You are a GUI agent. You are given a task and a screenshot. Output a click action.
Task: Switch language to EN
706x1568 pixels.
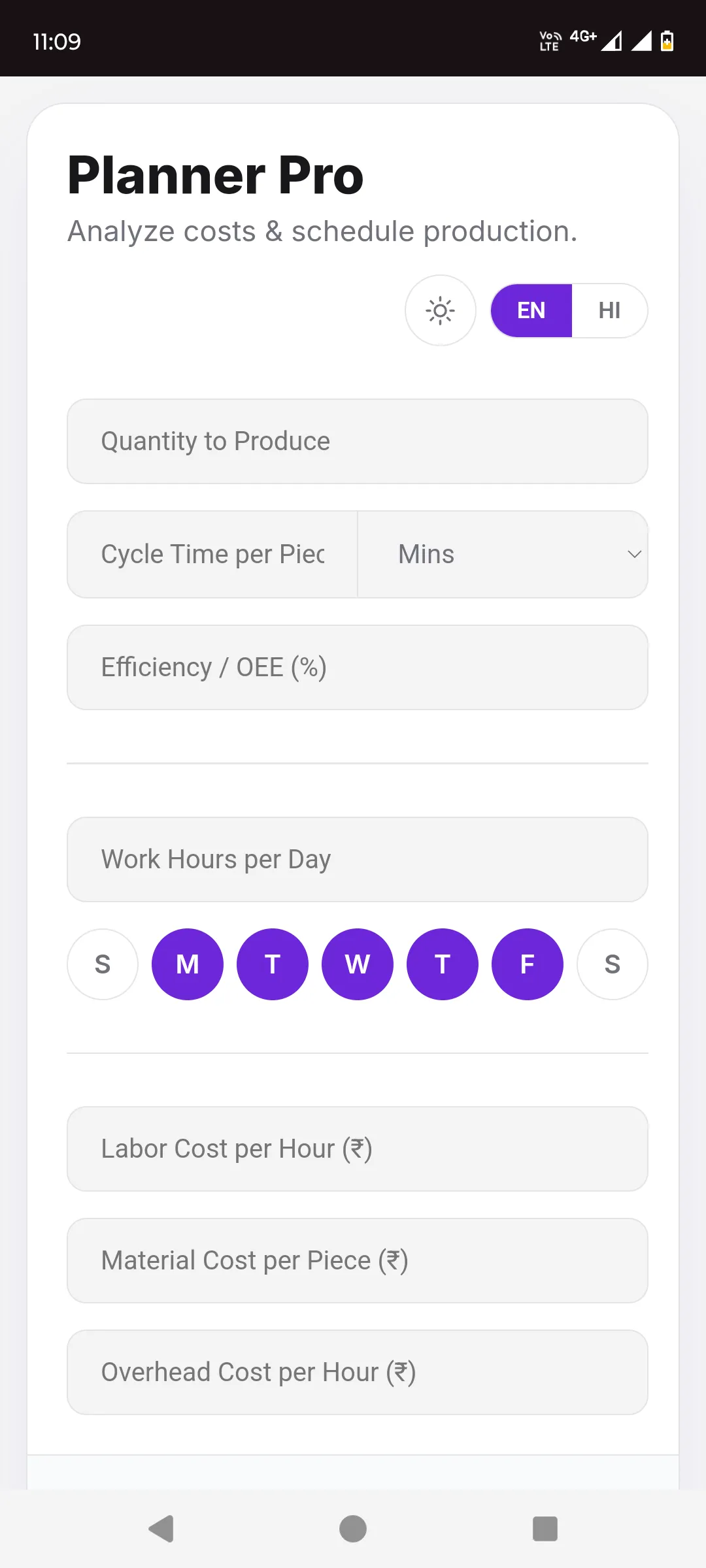tap(531, 310)
